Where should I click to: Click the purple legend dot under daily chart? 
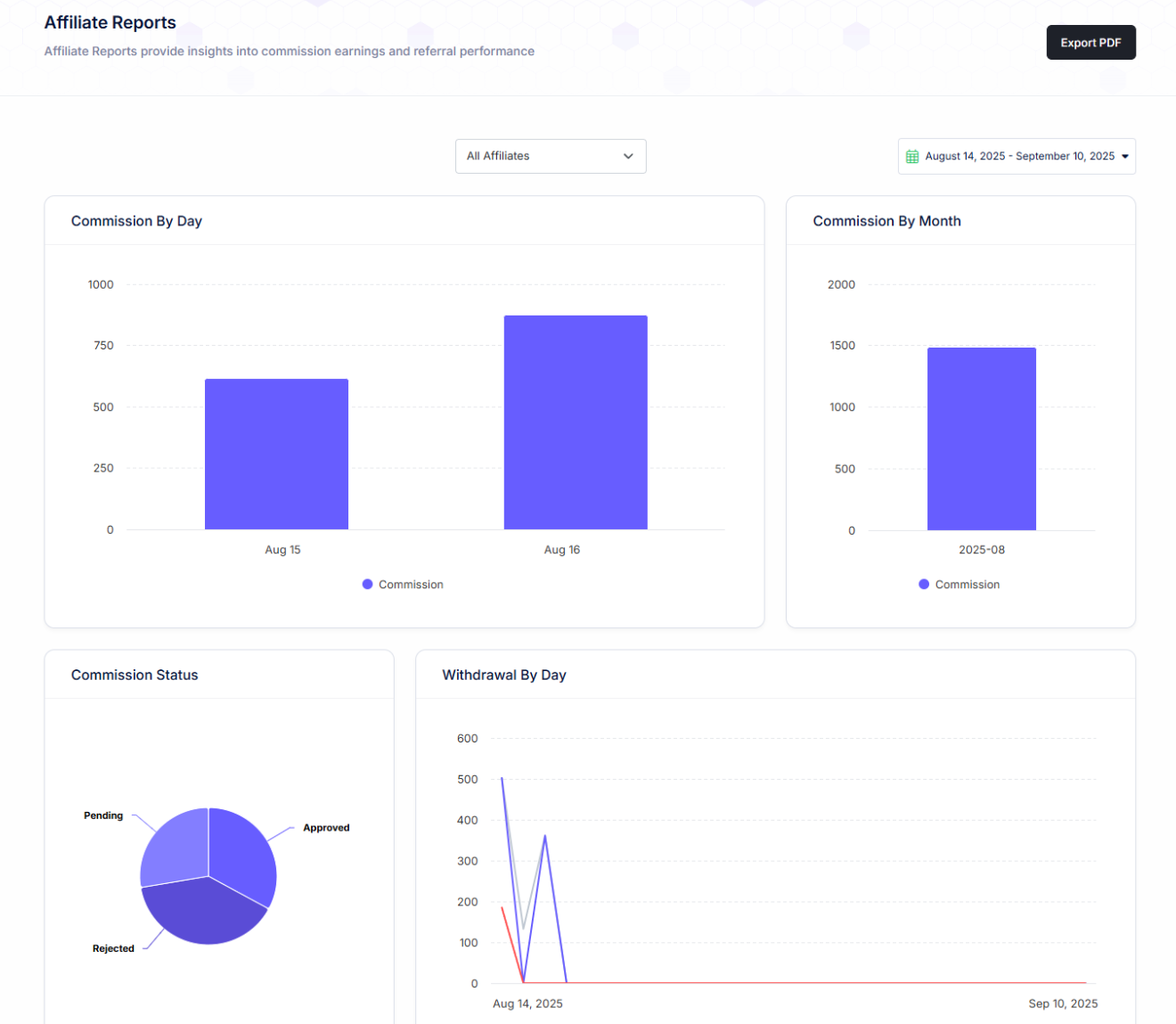coord(367,585)
